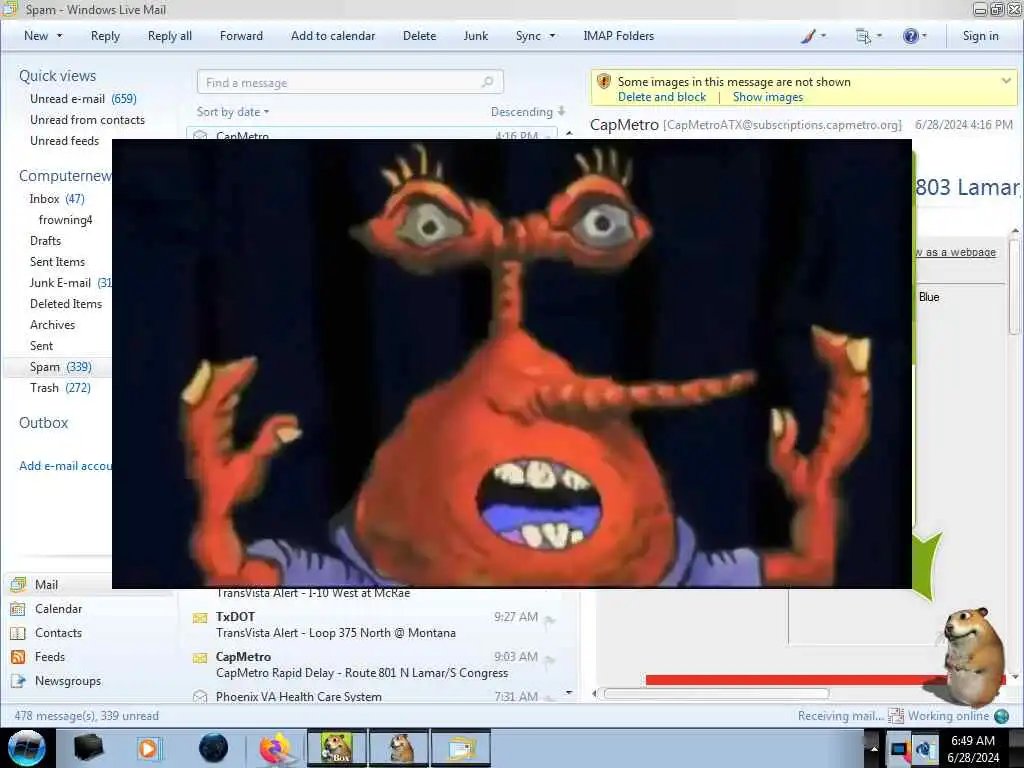Open the Drafts folder

[x=45, y=240]
